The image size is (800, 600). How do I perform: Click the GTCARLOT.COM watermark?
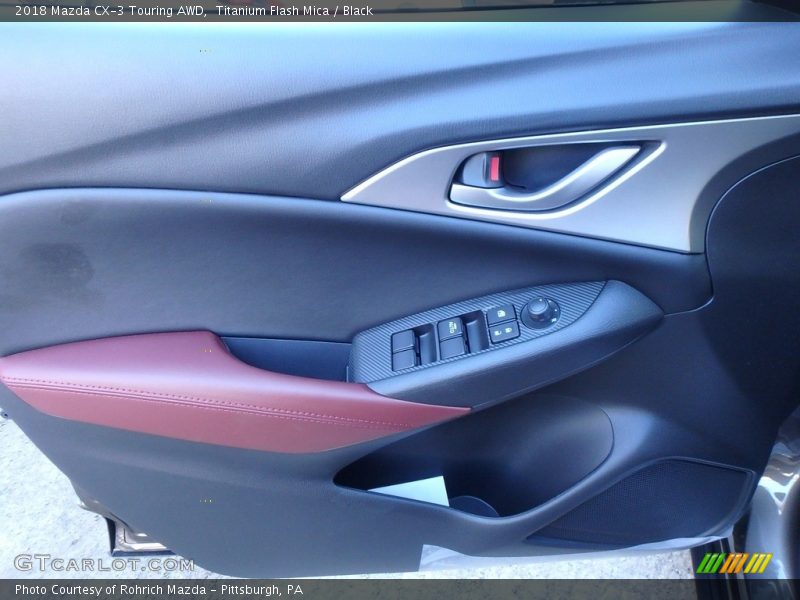coord(103,564)
